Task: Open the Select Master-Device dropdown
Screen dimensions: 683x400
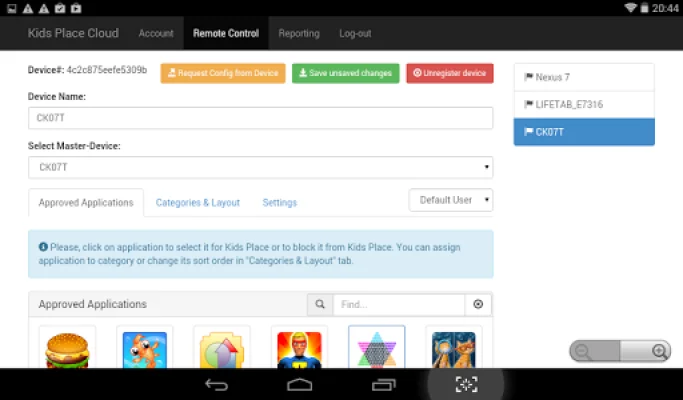Action: 260,167
